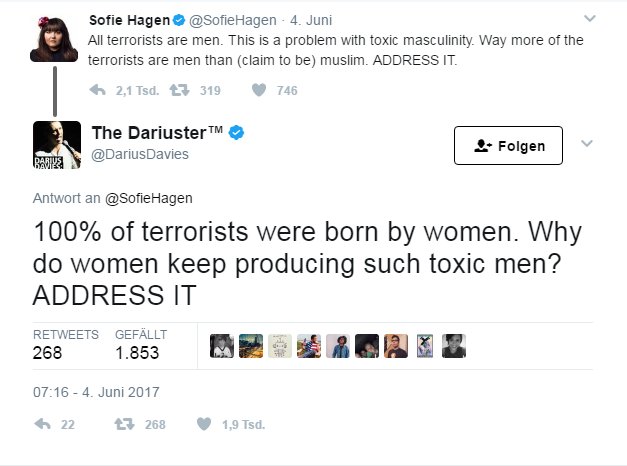Retweet The Dariuster's tweet

[126, 424]
